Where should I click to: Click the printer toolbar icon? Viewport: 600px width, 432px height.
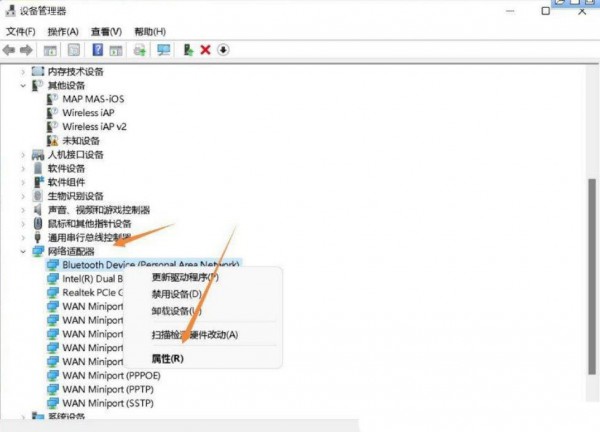tap(140, 50)
